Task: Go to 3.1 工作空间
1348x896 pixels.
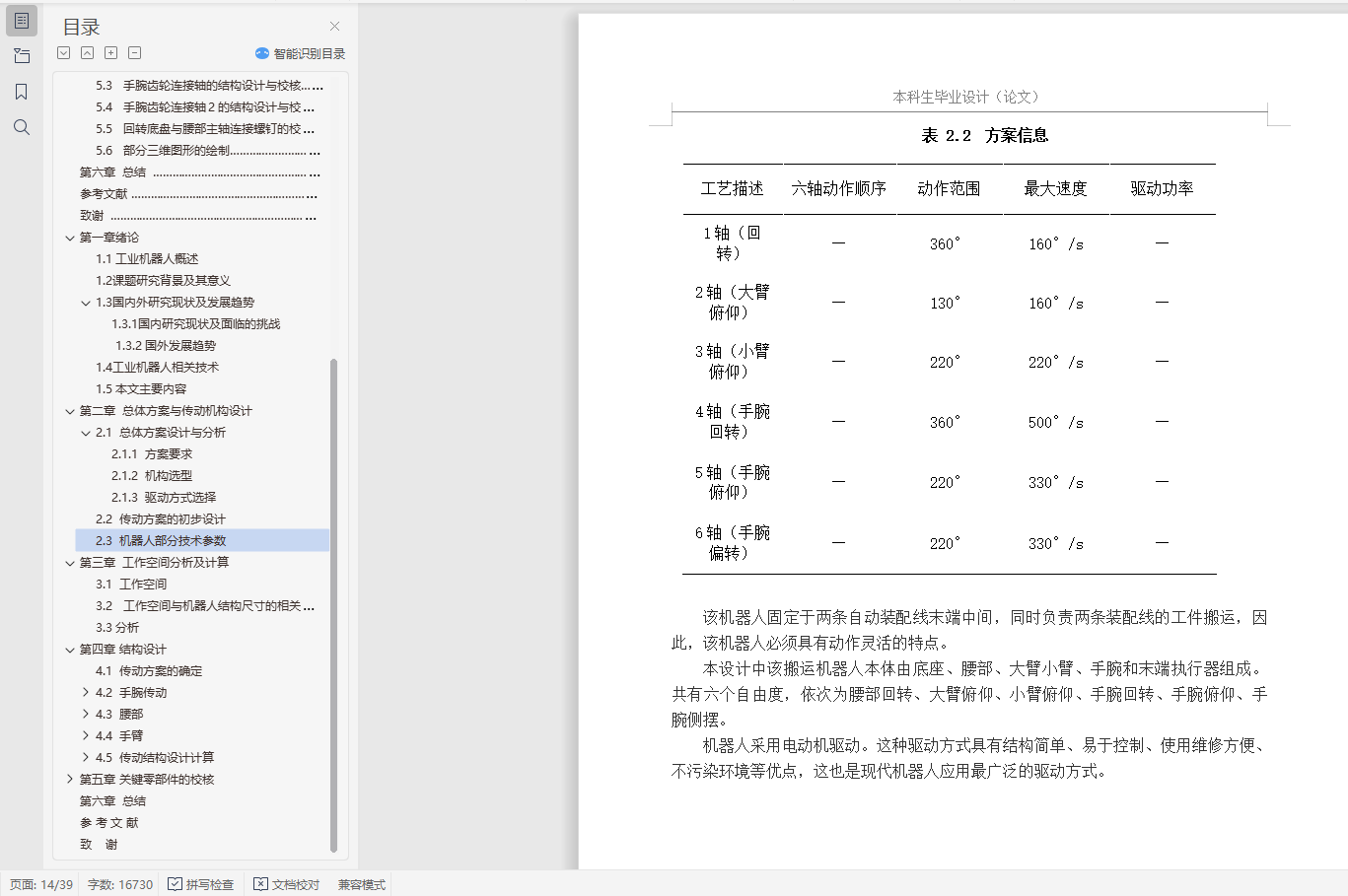Action: coord(131,585)
